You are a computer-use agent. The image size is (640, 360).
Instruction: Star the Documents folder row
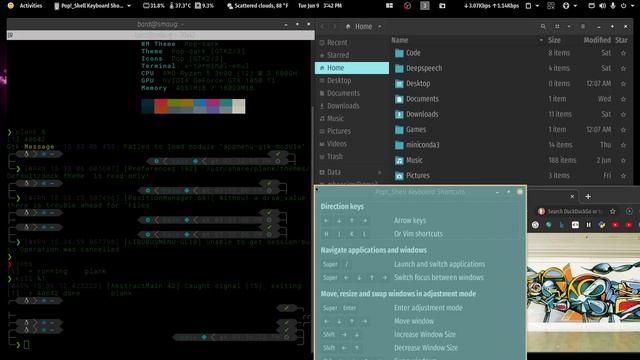(x=623, y=99)
